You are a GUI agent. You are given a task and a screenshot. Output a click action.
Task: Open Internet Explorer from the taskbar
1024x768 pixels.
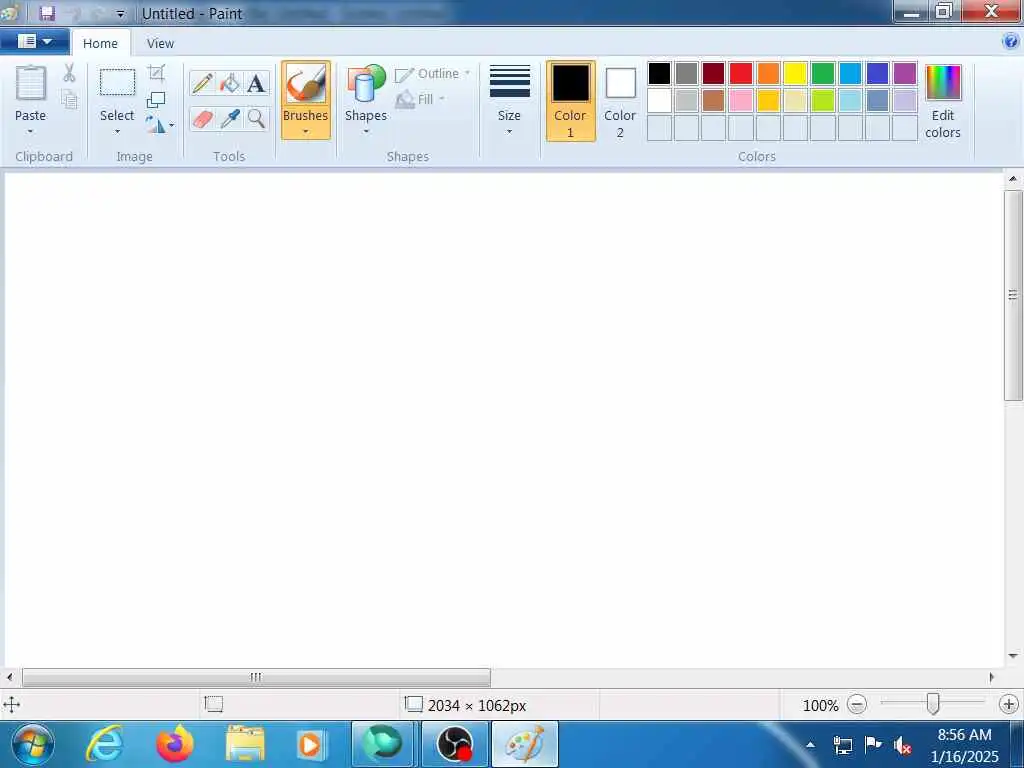pyautogui.click(x=104, y=744)
